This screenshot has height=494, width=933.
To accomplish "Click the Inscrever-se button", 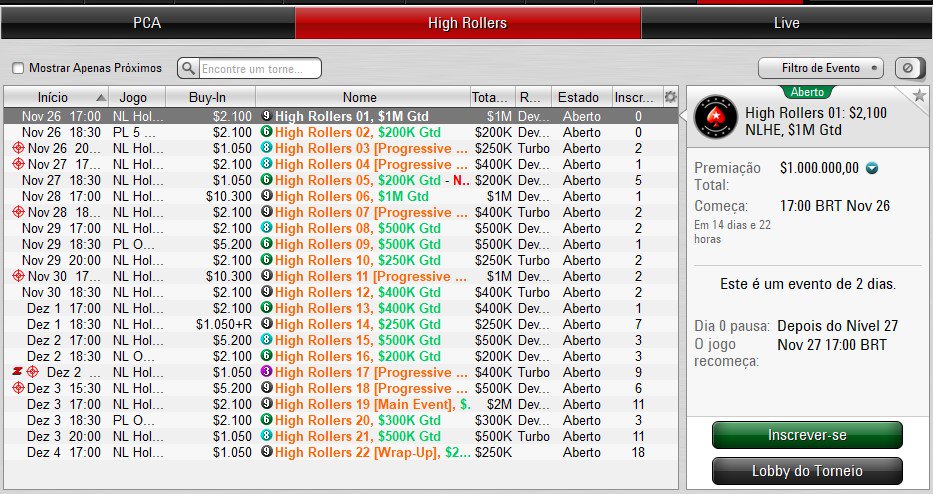I will [807, 435].
